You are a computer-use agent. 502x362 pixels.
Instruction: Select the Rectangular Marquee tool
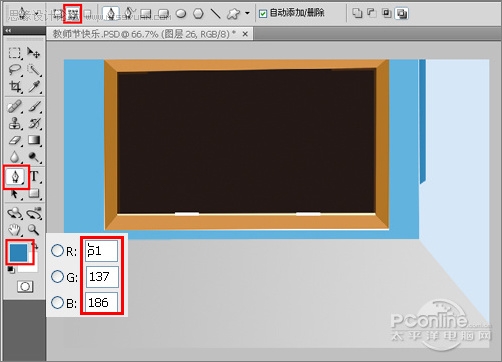tap(14, 52)
